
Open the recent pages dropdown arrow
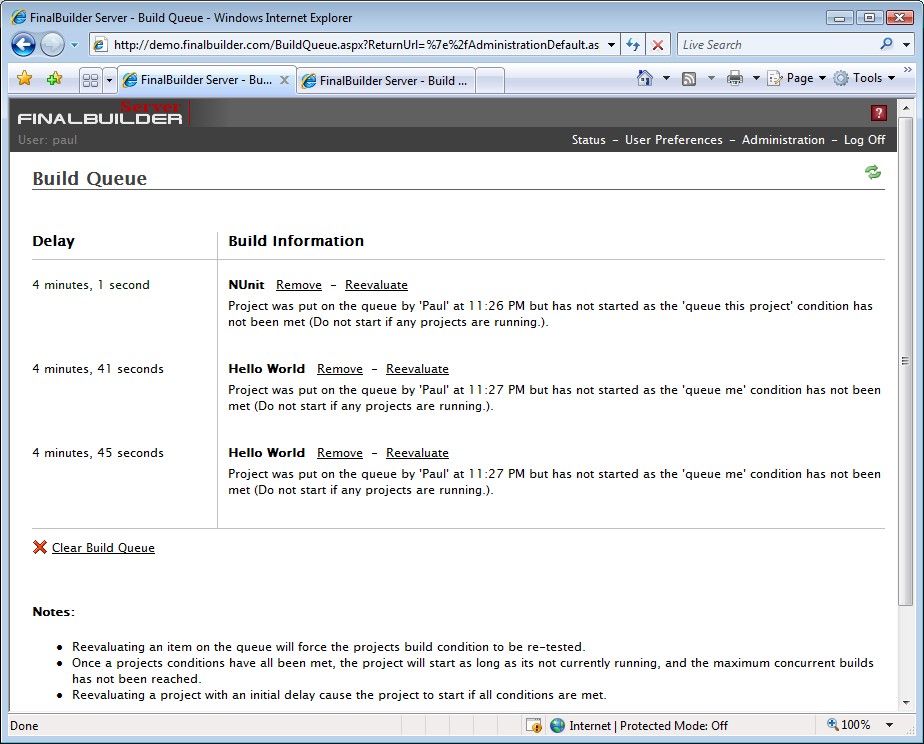point(74,45)
